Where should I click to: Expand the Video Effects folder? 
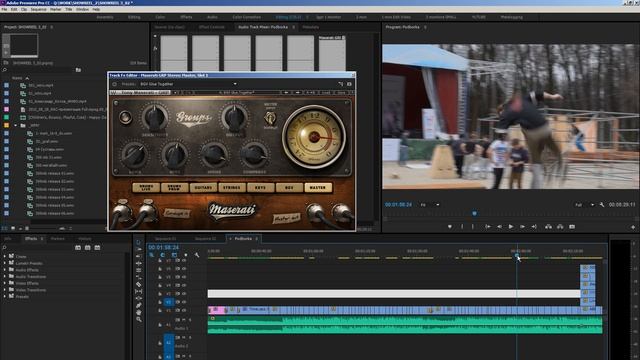[5, 283]
